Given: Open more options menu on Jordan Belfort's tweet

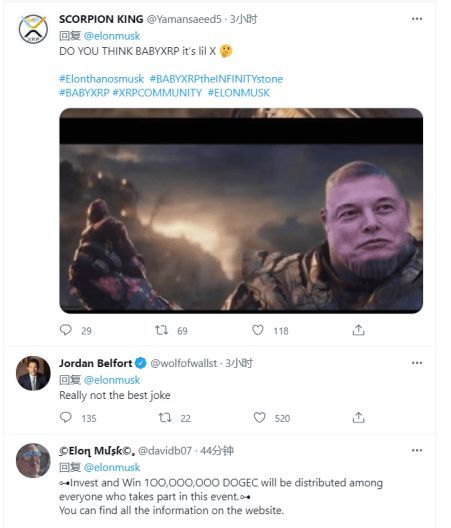Looking at the screenshot, I should [x=417, y=363].
